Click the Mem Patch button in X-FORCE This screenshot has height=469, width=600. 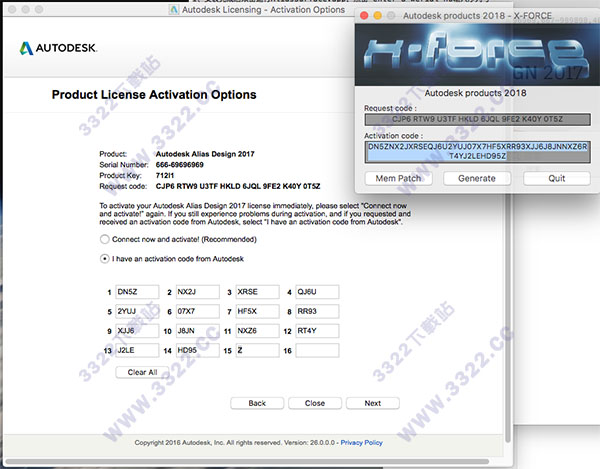398,179
